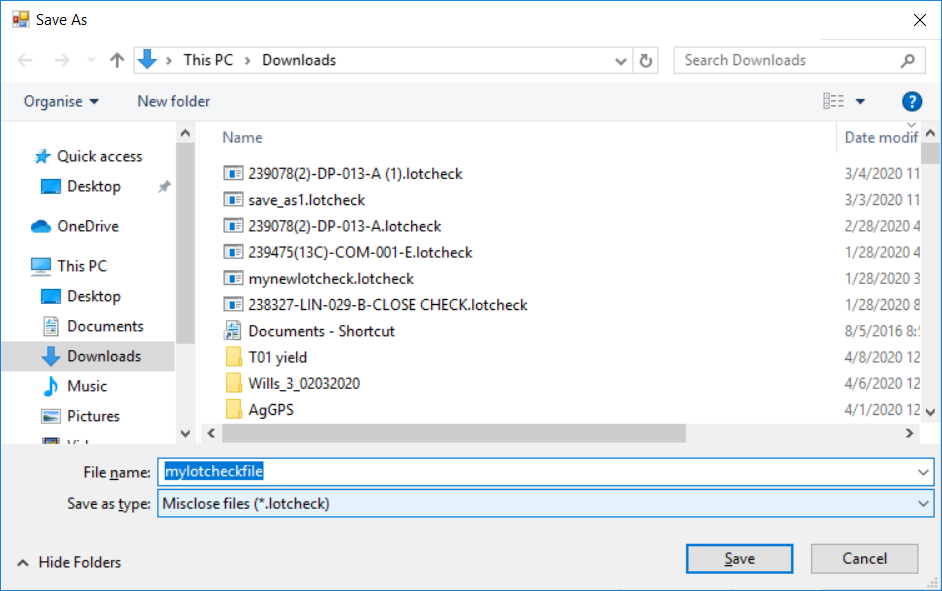This screenshot has height=591, width=942.
Task: Cancel the Save As dialog
Action: pos(864,559)
